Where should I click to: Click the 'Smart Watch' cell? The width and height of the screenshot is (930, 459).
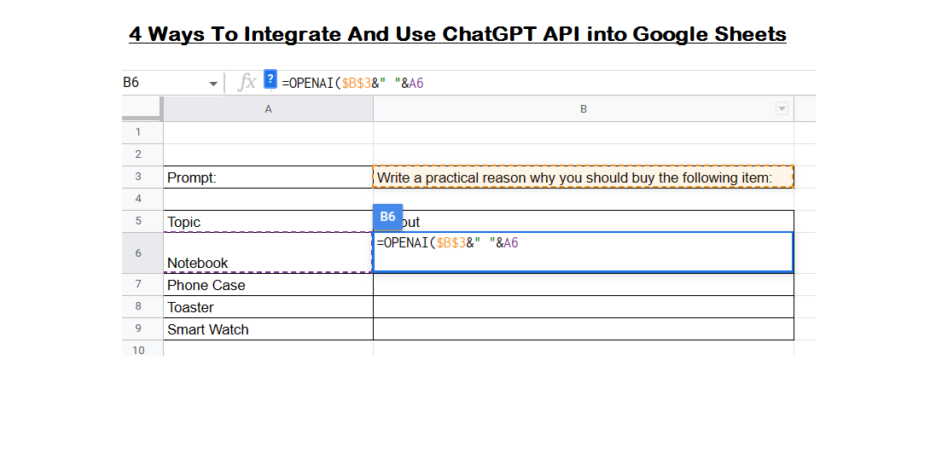pyautogui.click(x=268, y=329)
